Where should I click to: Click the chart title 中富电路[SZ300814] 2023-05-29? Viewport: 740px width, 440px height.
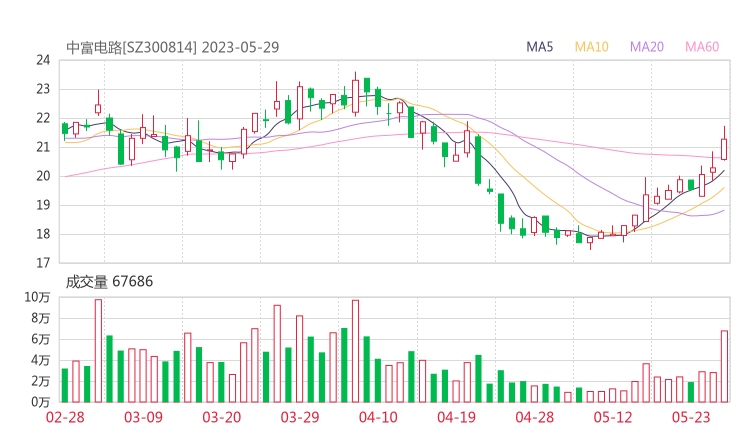click(173, 47)
